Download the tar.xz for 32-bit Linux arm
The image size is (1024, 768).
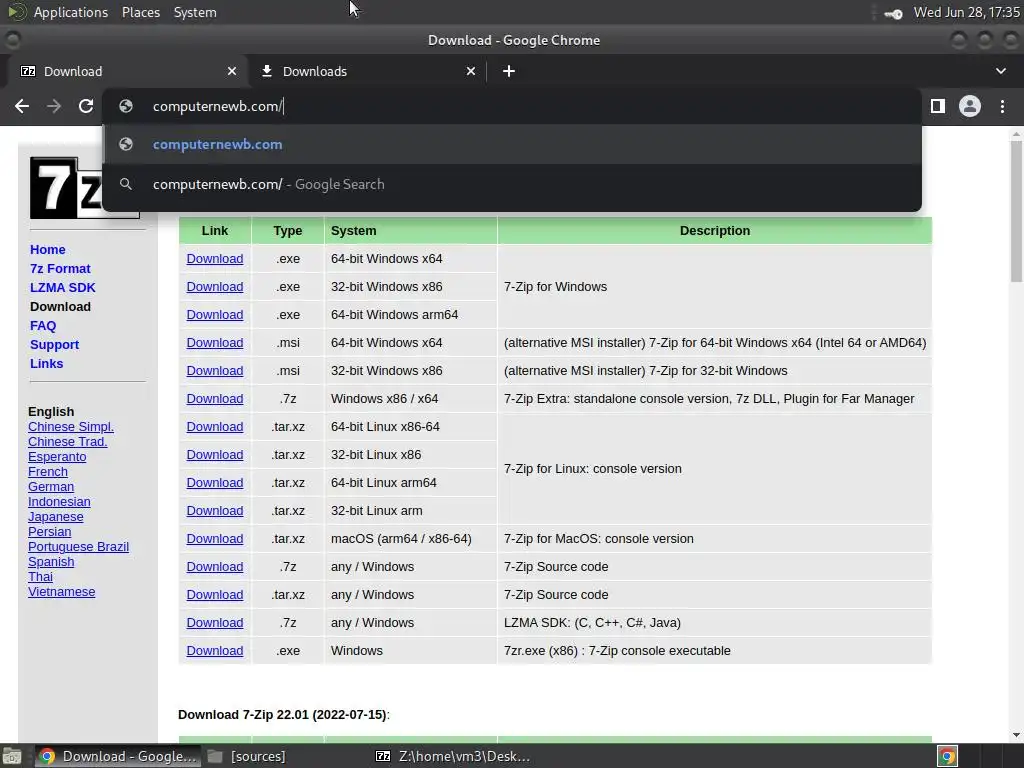[215, 511]
